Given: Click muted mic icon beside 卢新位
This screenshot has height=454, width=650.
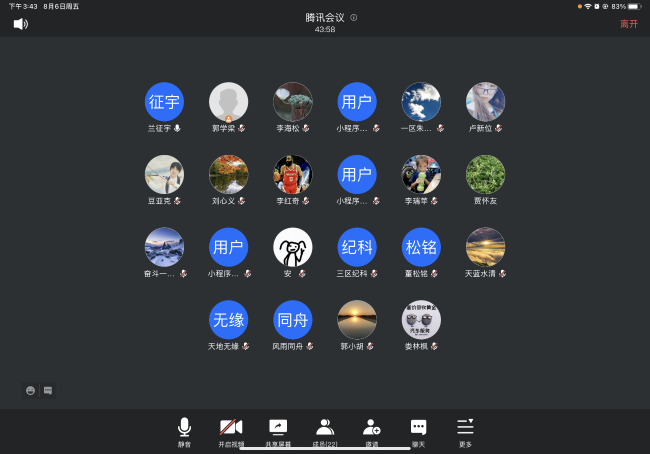Looking at the screenshot, I should (x=499, y=128).
